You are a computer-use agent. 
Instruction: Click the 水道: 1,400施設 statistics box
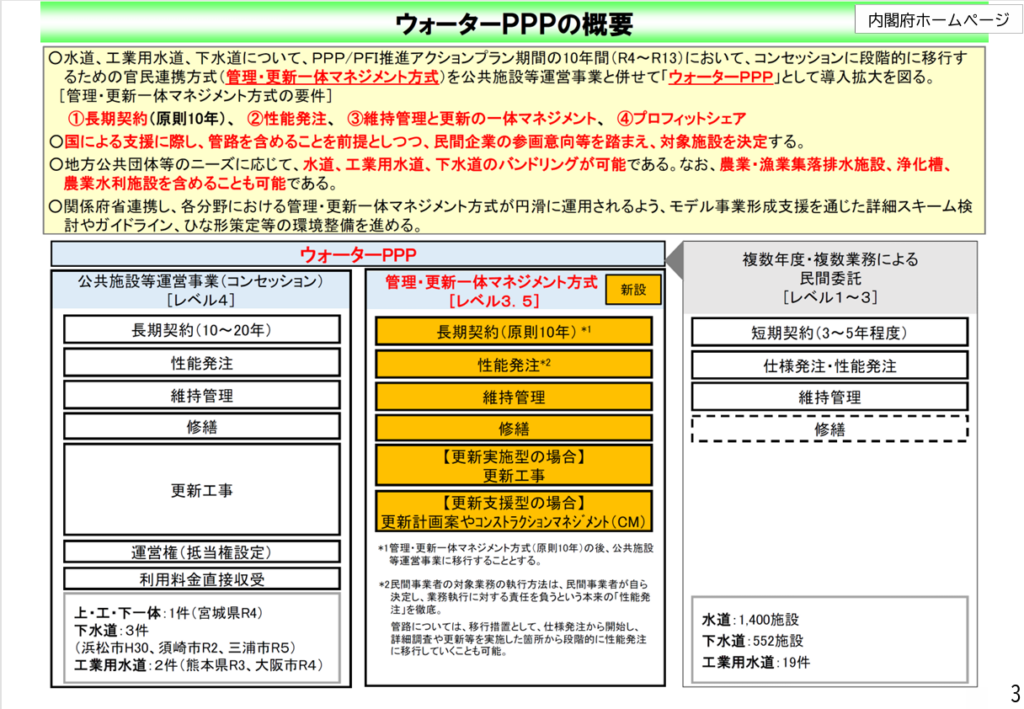(x=829, y=641)
